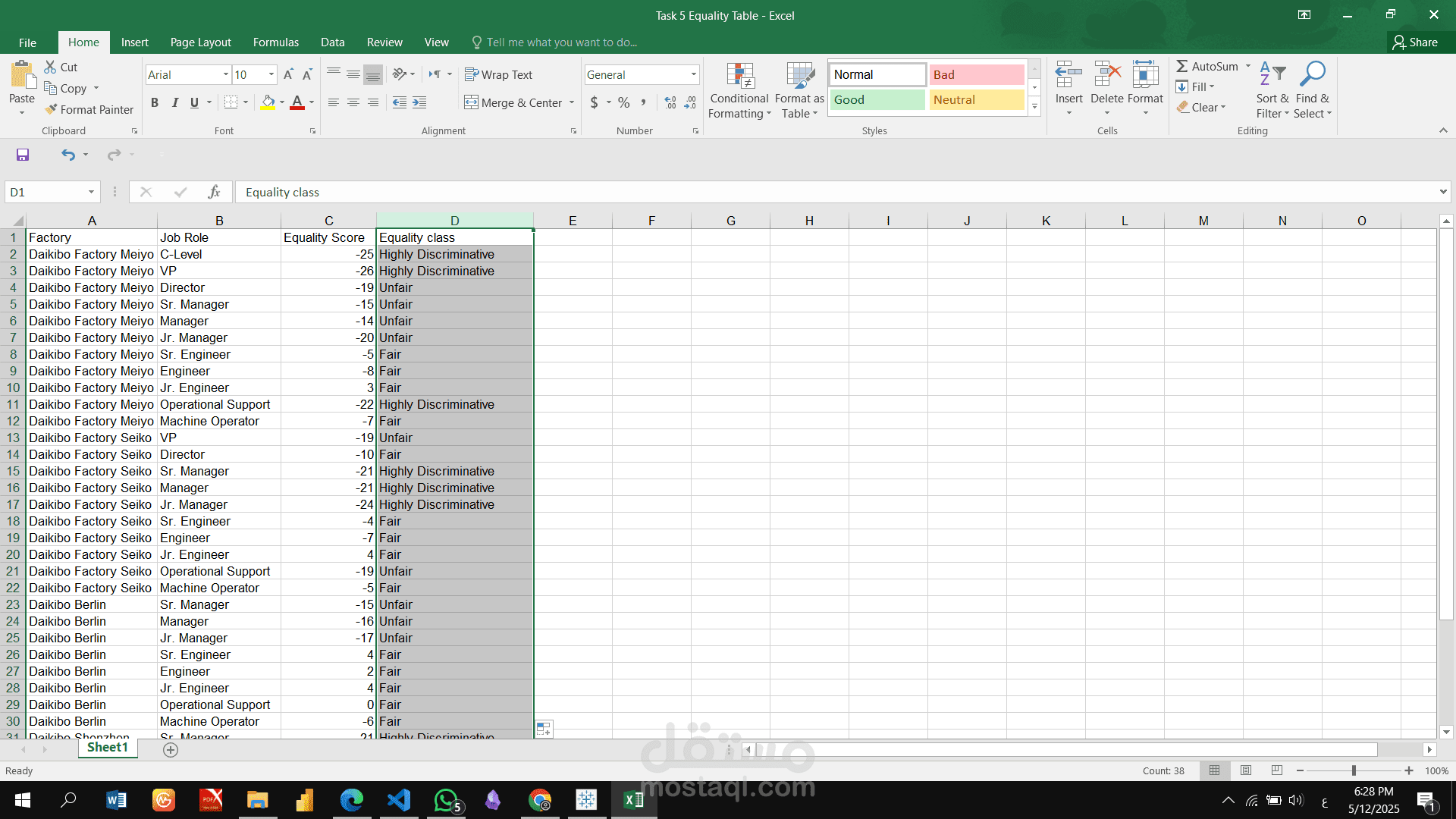1456x819 pixels.
Task: Expand the Name Box dropdown arrow
Action: pyautogui.click(x=91, y=192)
